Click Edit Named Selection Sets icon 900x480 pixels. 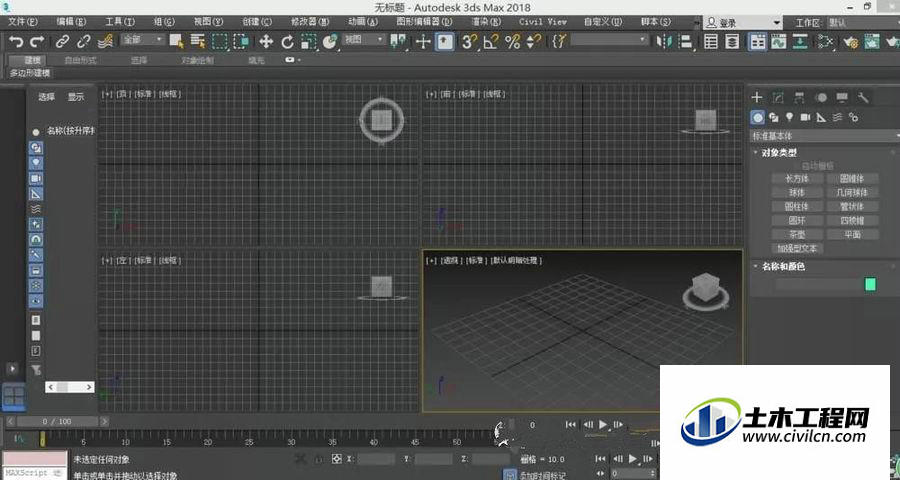click(x=558, y=41)
